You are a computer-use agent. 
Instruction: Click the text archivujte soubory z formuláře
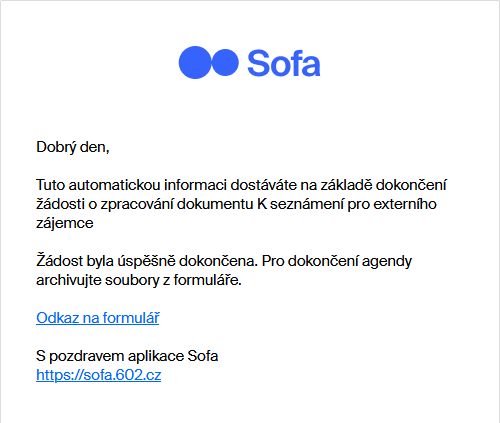[x=139, y=280]
